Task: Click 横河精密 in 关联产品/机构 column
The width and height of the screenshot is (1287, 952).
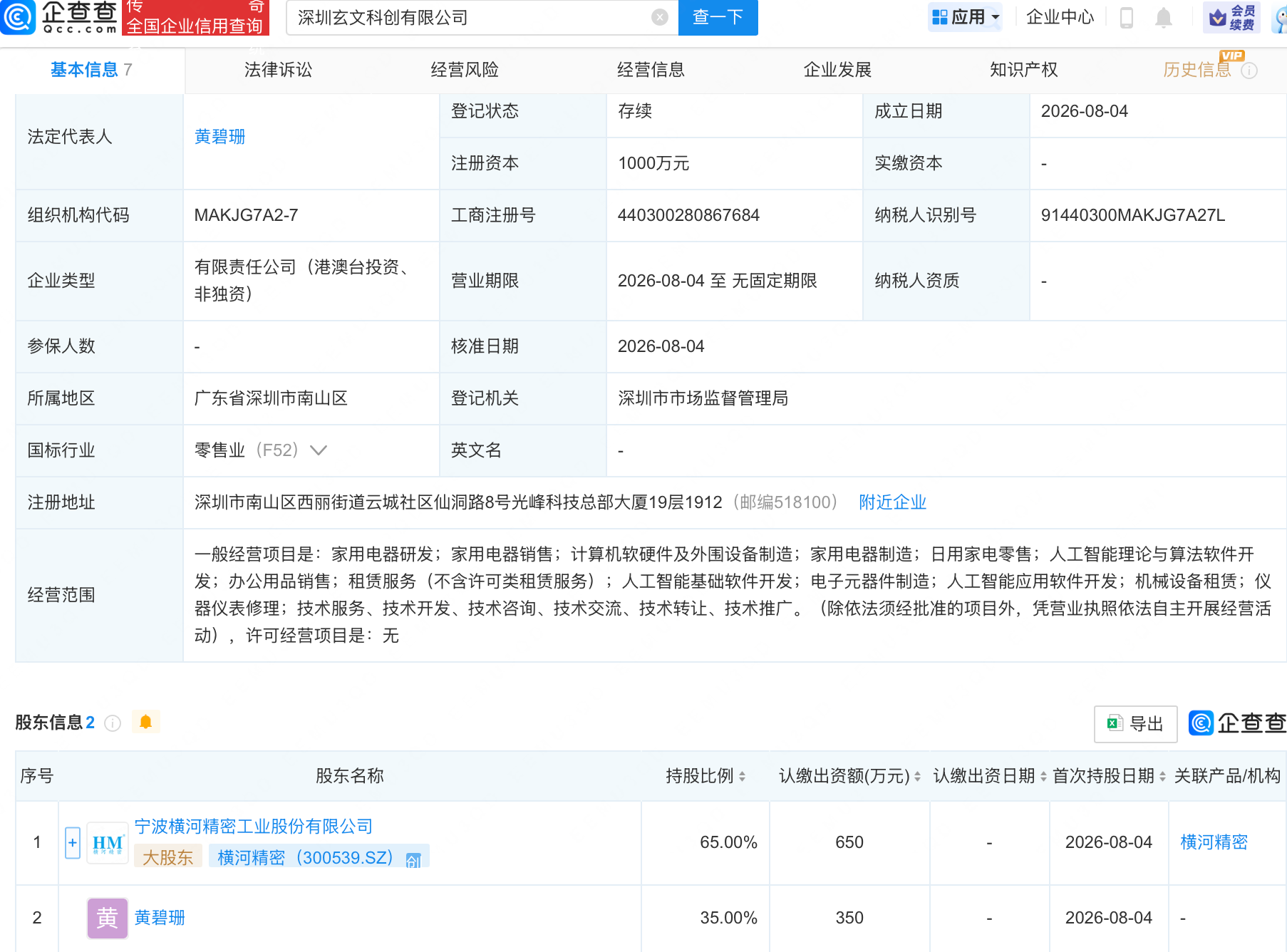Action: (1214, 842)
